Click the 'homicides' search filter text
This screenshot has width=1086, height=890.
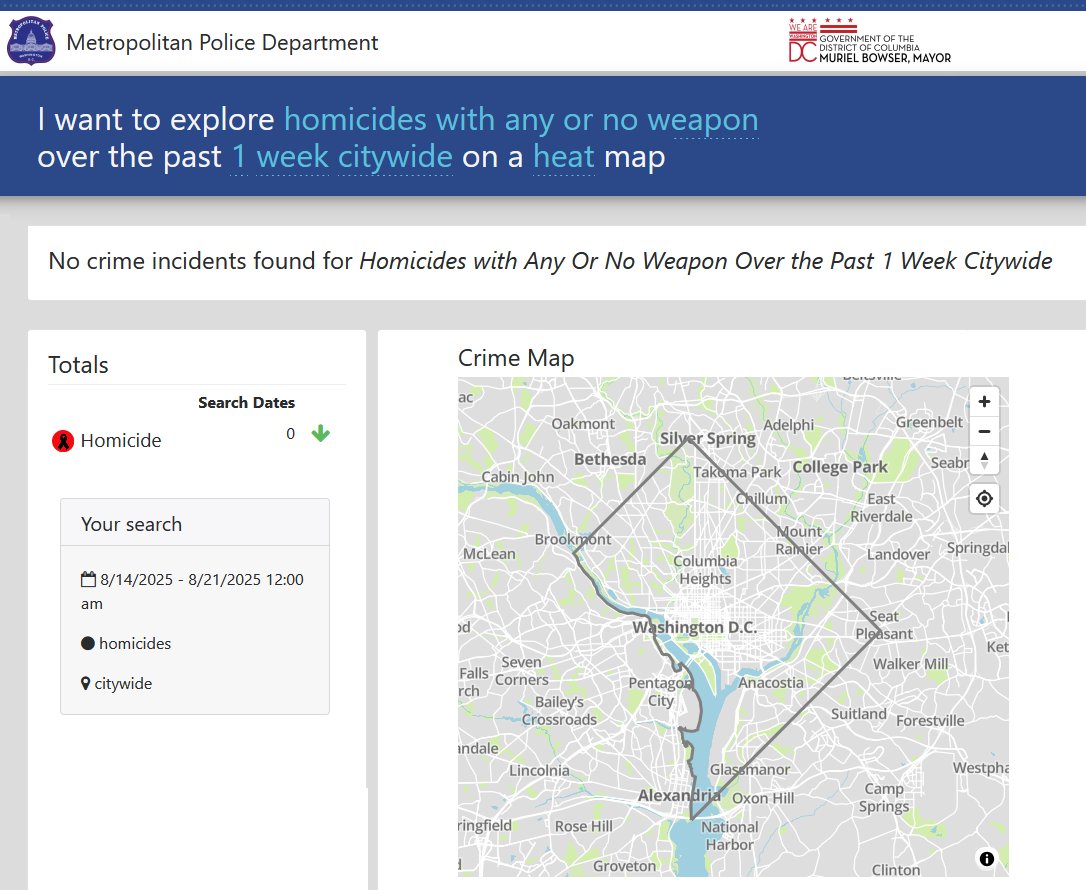click(x=135, y=643)
